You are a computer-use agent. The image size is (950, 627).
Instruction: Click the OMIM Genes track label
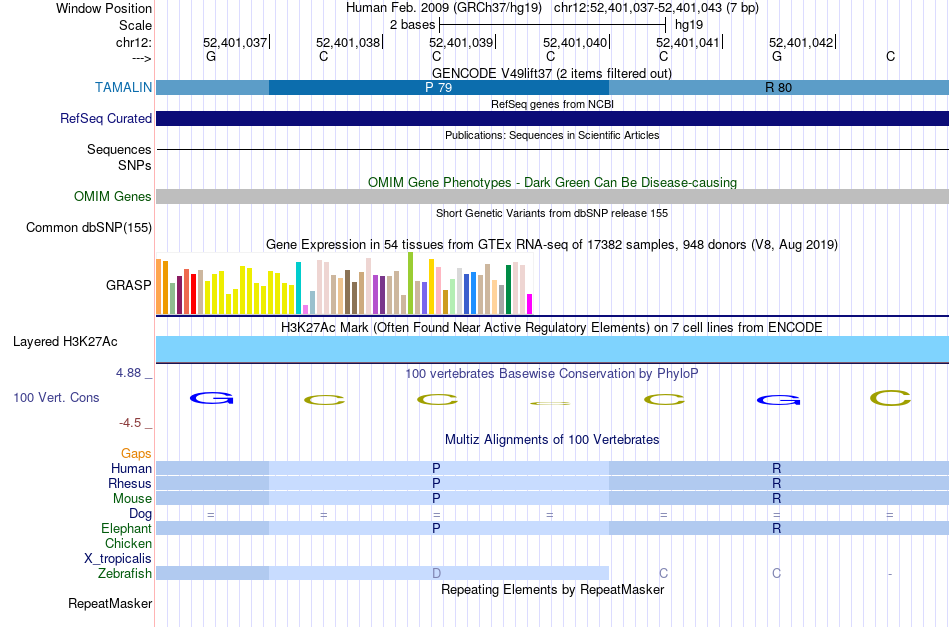112,196
